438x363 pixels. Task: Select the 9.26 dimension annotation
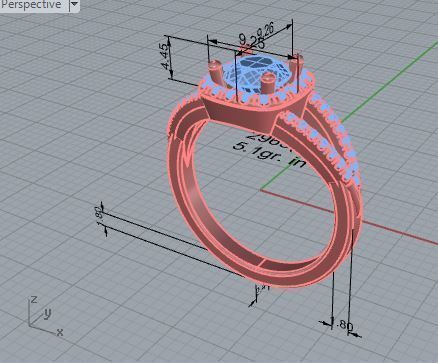pos(265,32)
